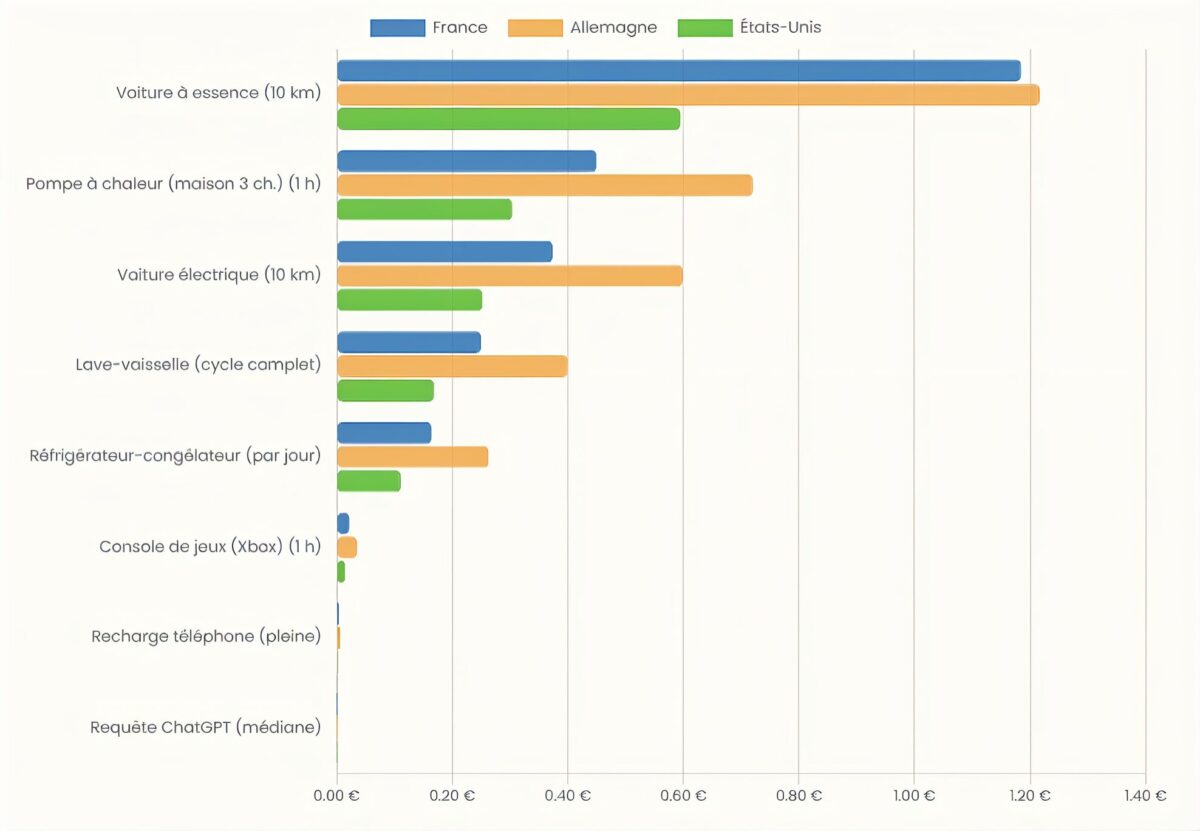Pick the green États-Unis bar for Voiture électrique
1200x831 pixels.
(409, 300)
